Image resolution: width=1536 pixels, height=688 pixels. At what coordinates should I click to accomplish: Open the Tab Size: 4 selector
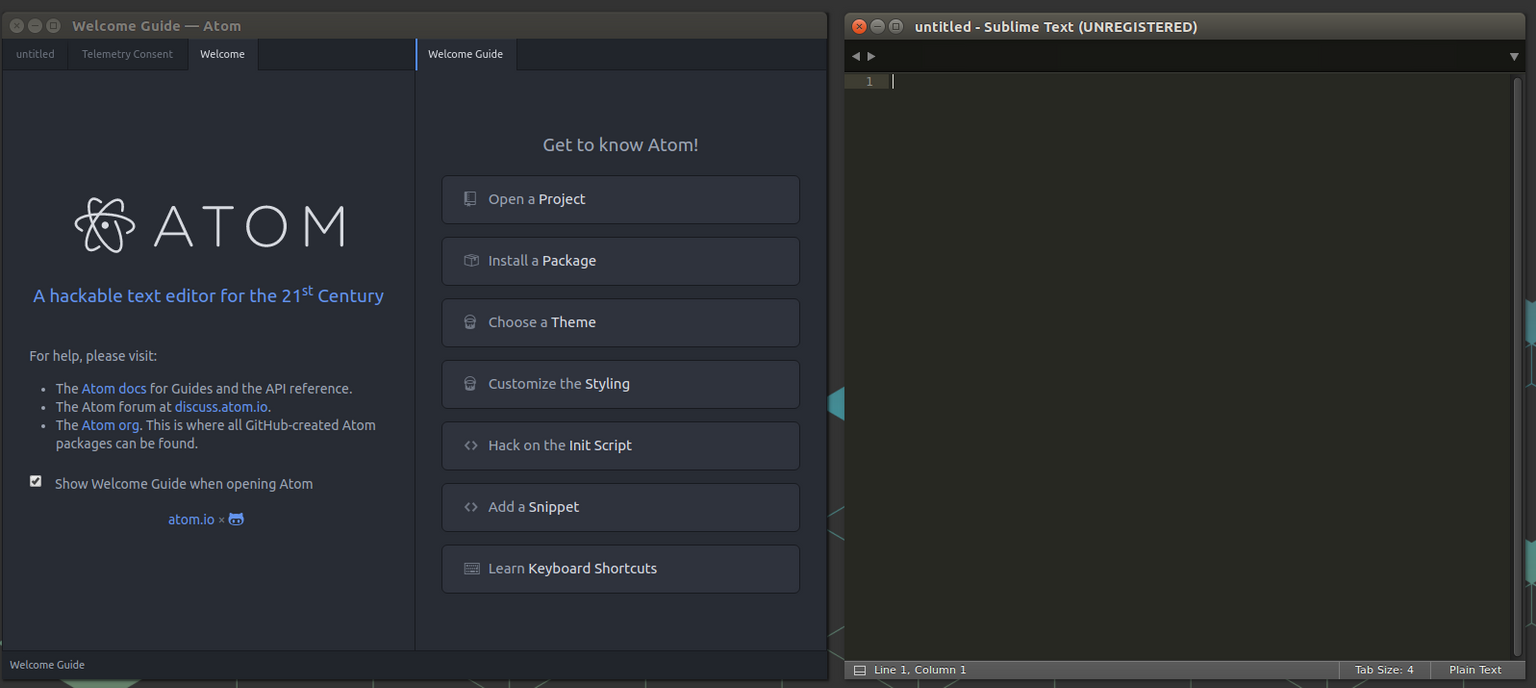[x=1384, y=670]
